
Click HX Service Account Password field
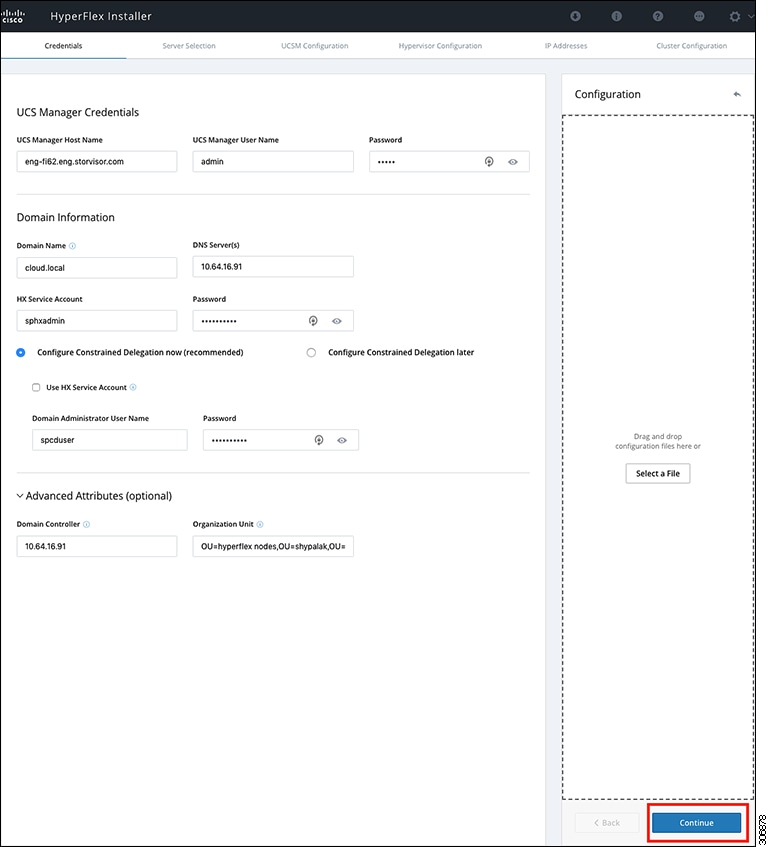point(273,321)
